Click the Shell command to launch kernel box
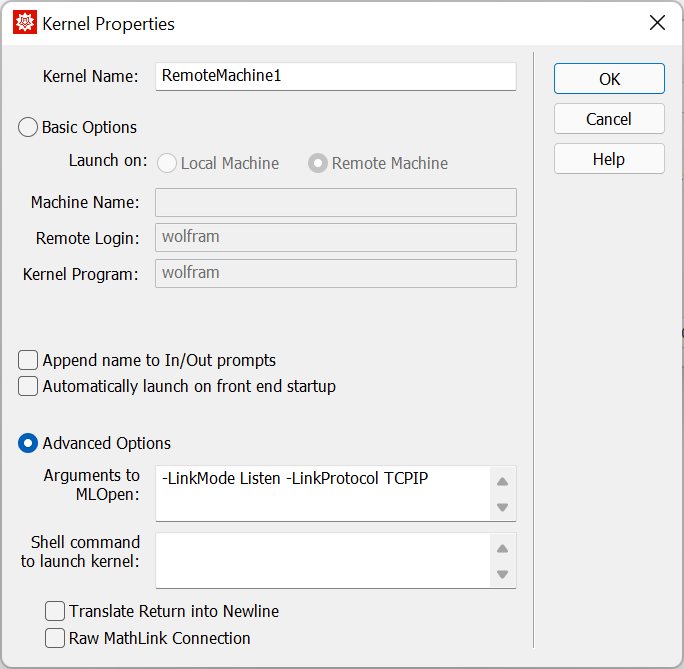 click(x=322, y=560)
